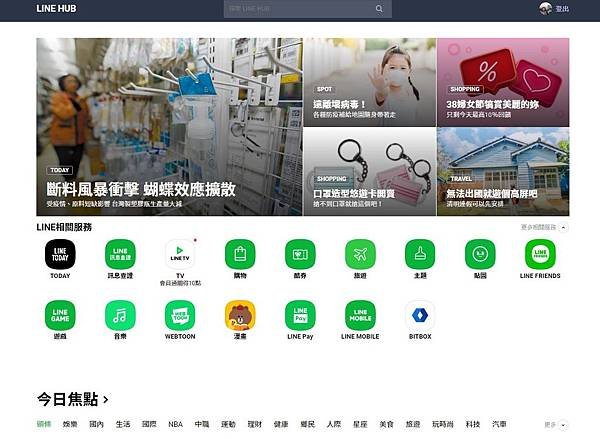
Task: Select the first green-highlighted news tab
Action: point(44,424)
